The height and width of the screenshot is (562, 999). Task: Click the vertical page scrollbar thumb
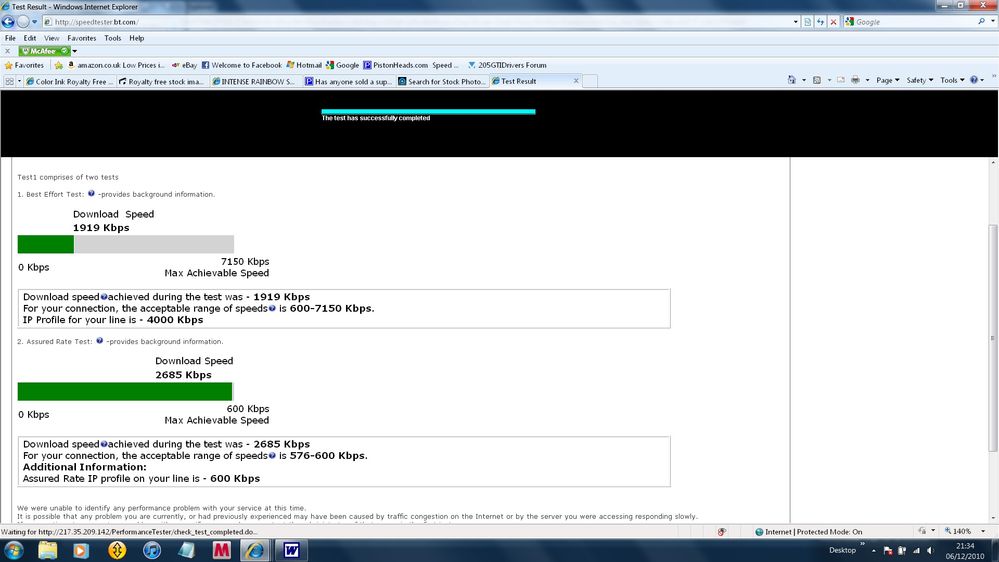tap(993, 337)
